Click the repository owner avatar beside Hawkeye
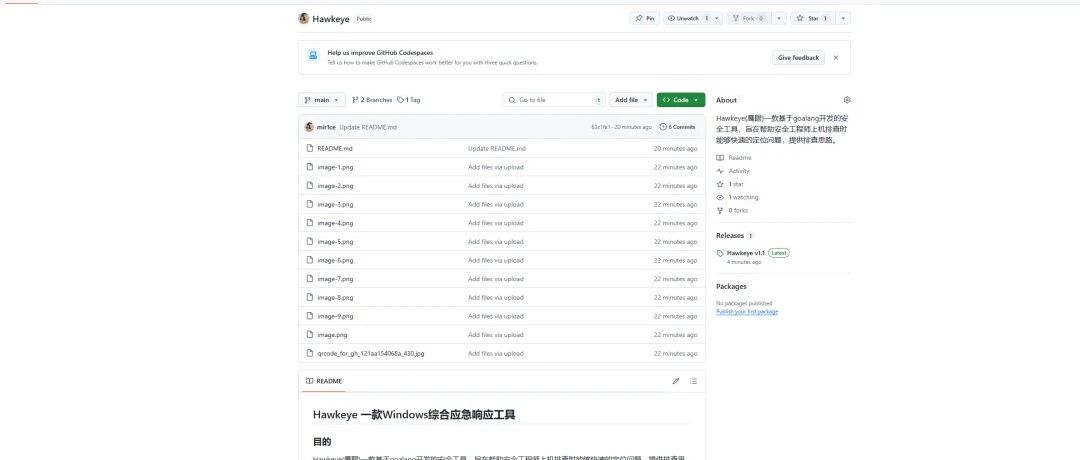 pyautogui.click(x=304, y=19)
